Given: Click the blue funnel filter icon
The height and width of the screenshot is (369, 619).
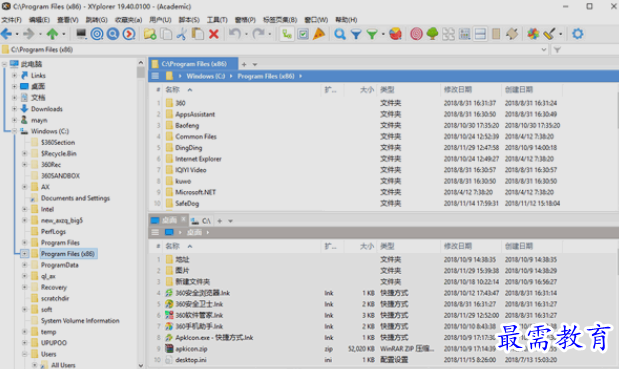Looking at the screenshot, I should (x=356, y=34).
